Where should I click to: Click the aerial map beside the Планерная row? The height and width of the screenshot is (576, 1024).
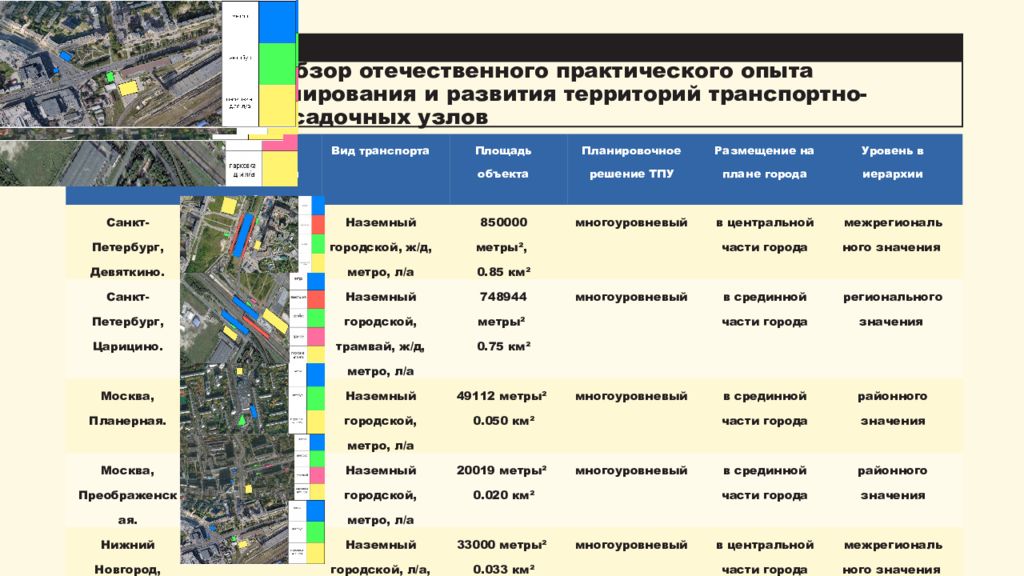click(x=252, y=398)
